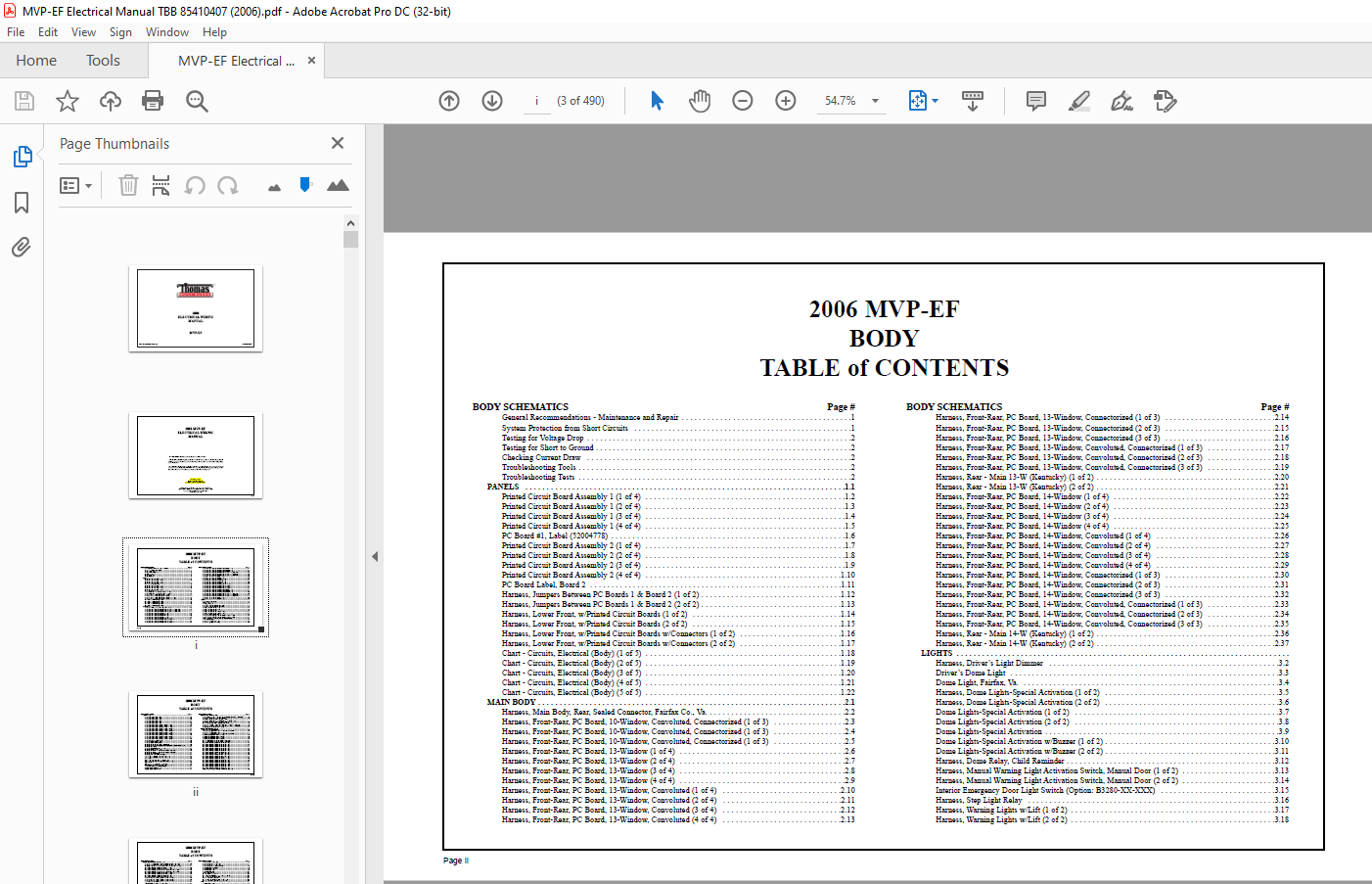Expand fit page options dropdown arrow

[936, 101]
